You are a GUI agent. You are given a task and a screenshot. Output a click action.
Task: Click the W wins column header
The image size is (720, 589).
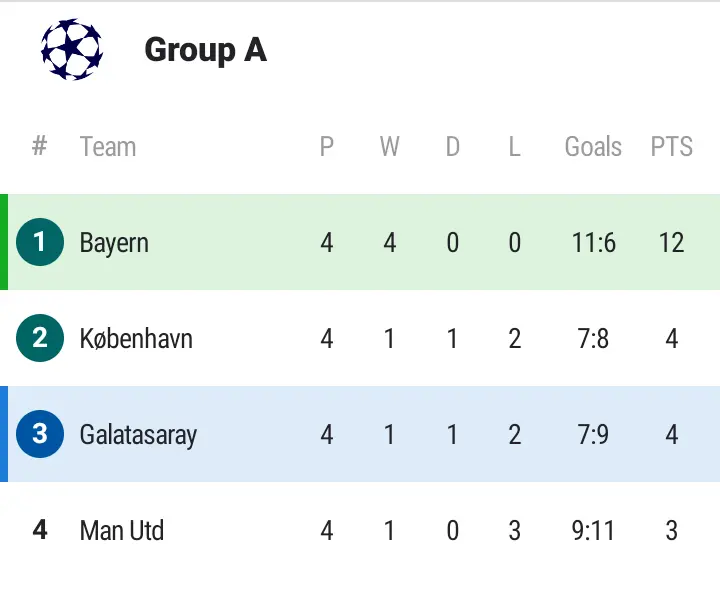(x=389, y=147)
